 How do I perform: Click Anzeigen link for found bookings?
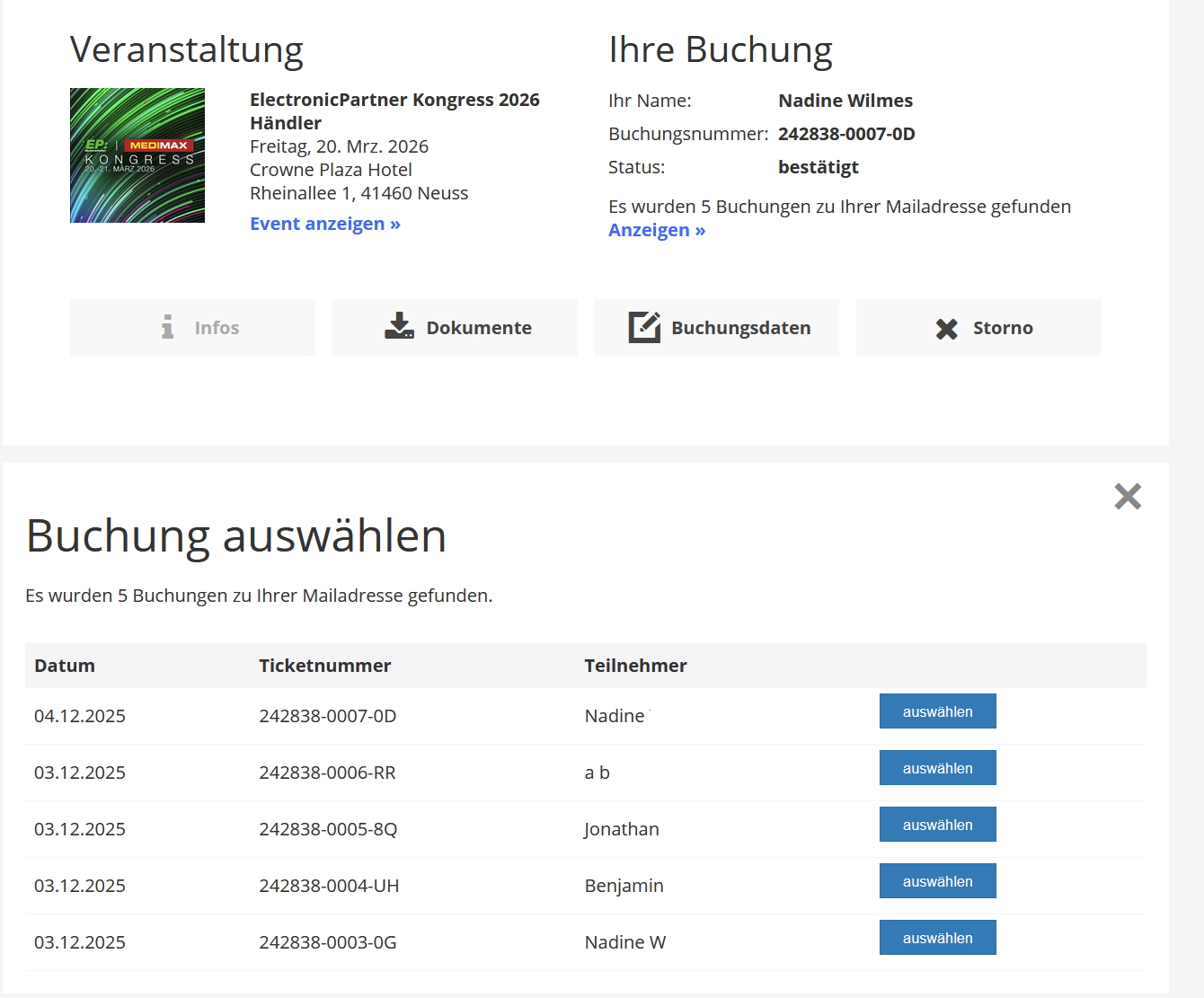(656, 230)
